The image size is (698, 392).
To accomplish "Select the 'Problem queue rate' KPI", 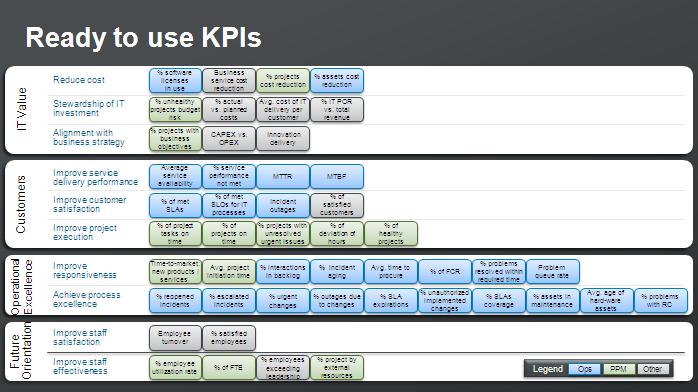I will pos(552,271).
